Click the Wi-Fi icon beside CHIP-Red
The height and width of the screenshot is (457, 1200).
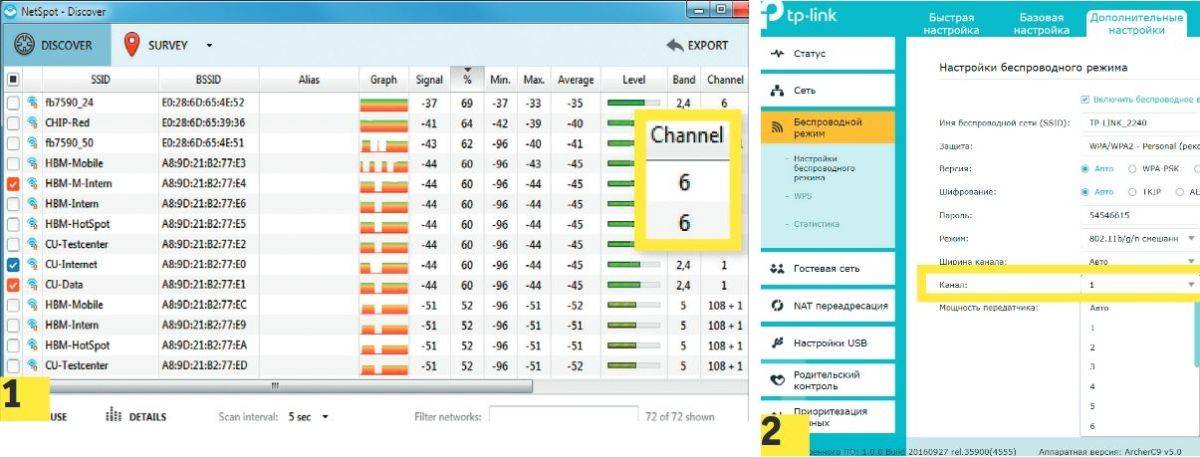coord(32,123)
